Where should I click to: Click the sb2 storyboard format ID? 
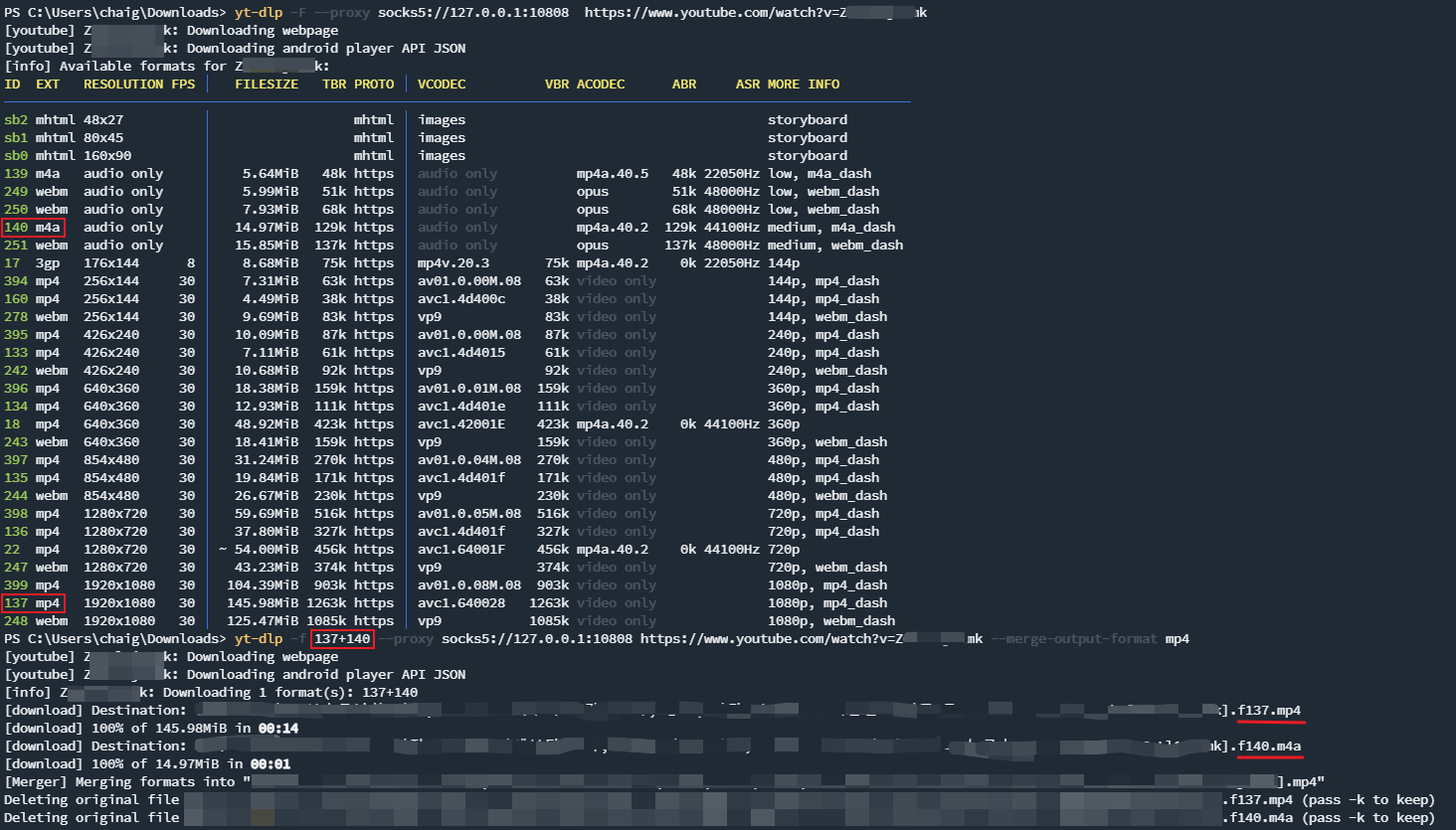point(16,120)
